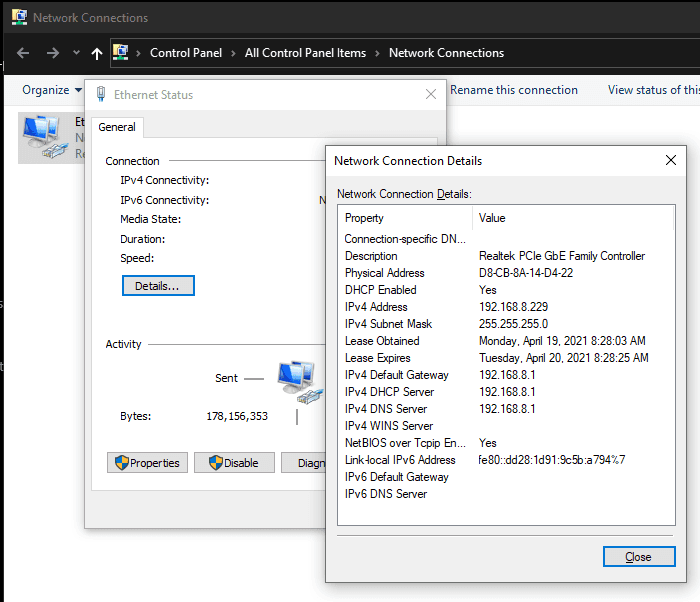Close the Ethernet Status dialog with X
The height and width of the screenshot is (602, 700).
(431, 95)
